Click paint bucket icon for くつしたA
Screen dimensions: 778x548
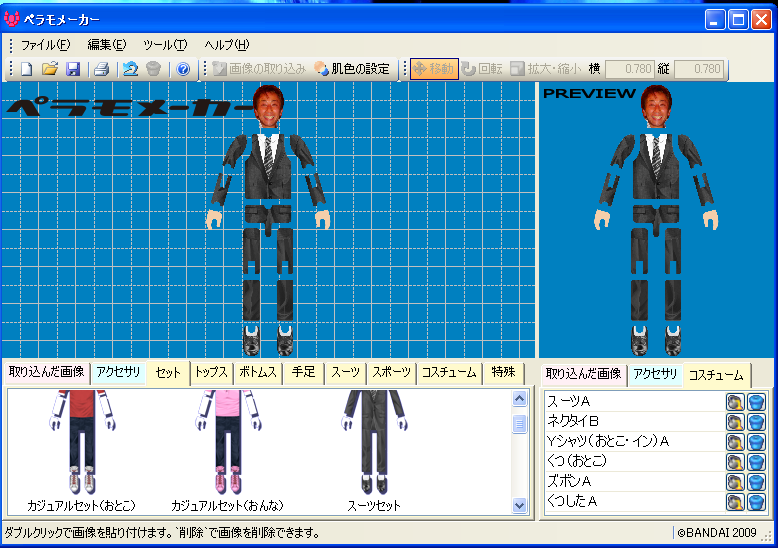[735, 502]
